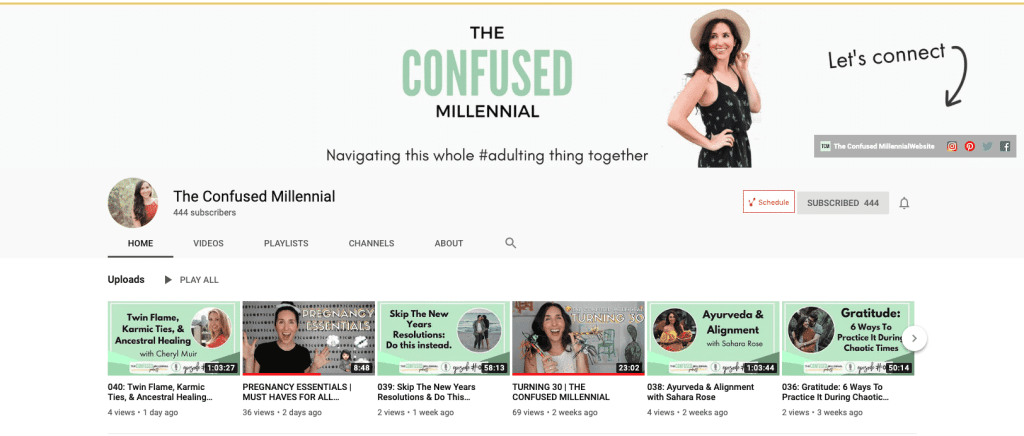This screenshot has height=436, width=1024.
Task: Switch to the CHANNELS tab
Action: (371, 243)
